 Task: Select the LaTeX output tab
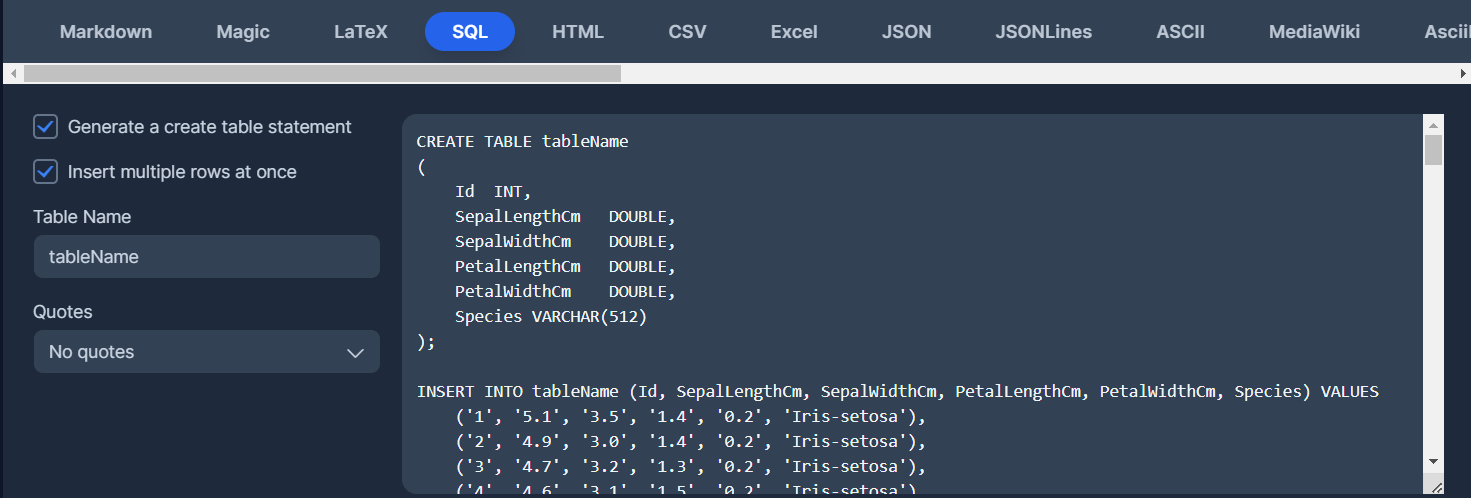[360, 32]
